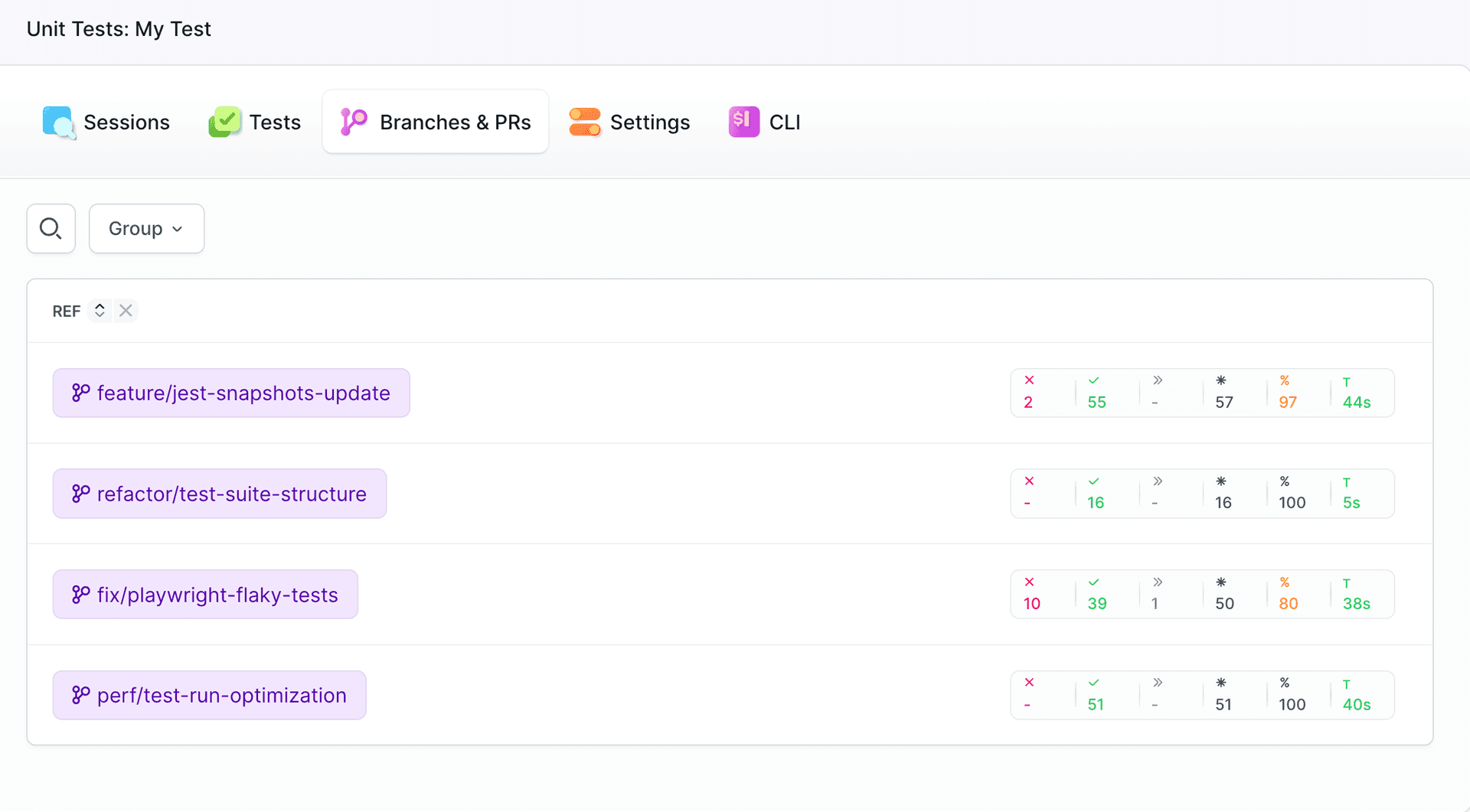Toggle the REF sort direction arrows
This screenshot has height=812, width=1470.
100,311
